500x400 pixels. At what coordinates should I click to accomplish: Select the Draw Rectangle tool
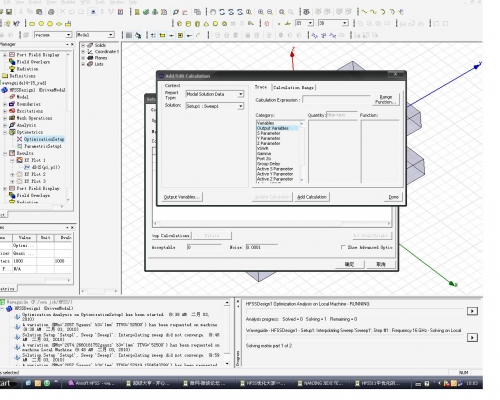(32, 24)
